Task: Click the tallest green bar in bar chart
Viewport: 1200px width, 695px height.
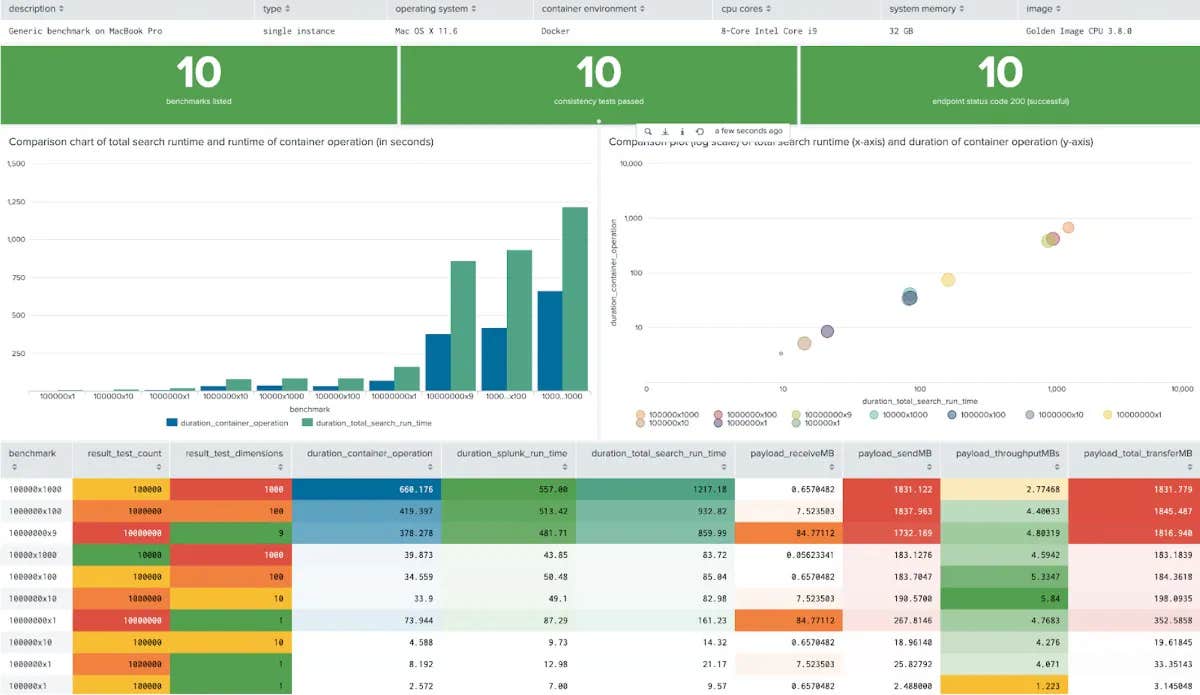Action: [x=574, y=298]
